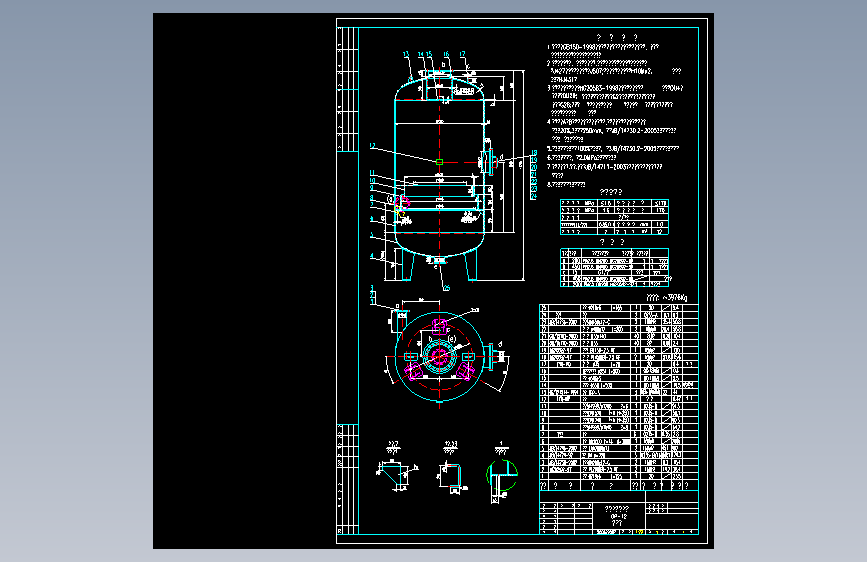Click the QF-12 drawing number in title block

[617, 516]
